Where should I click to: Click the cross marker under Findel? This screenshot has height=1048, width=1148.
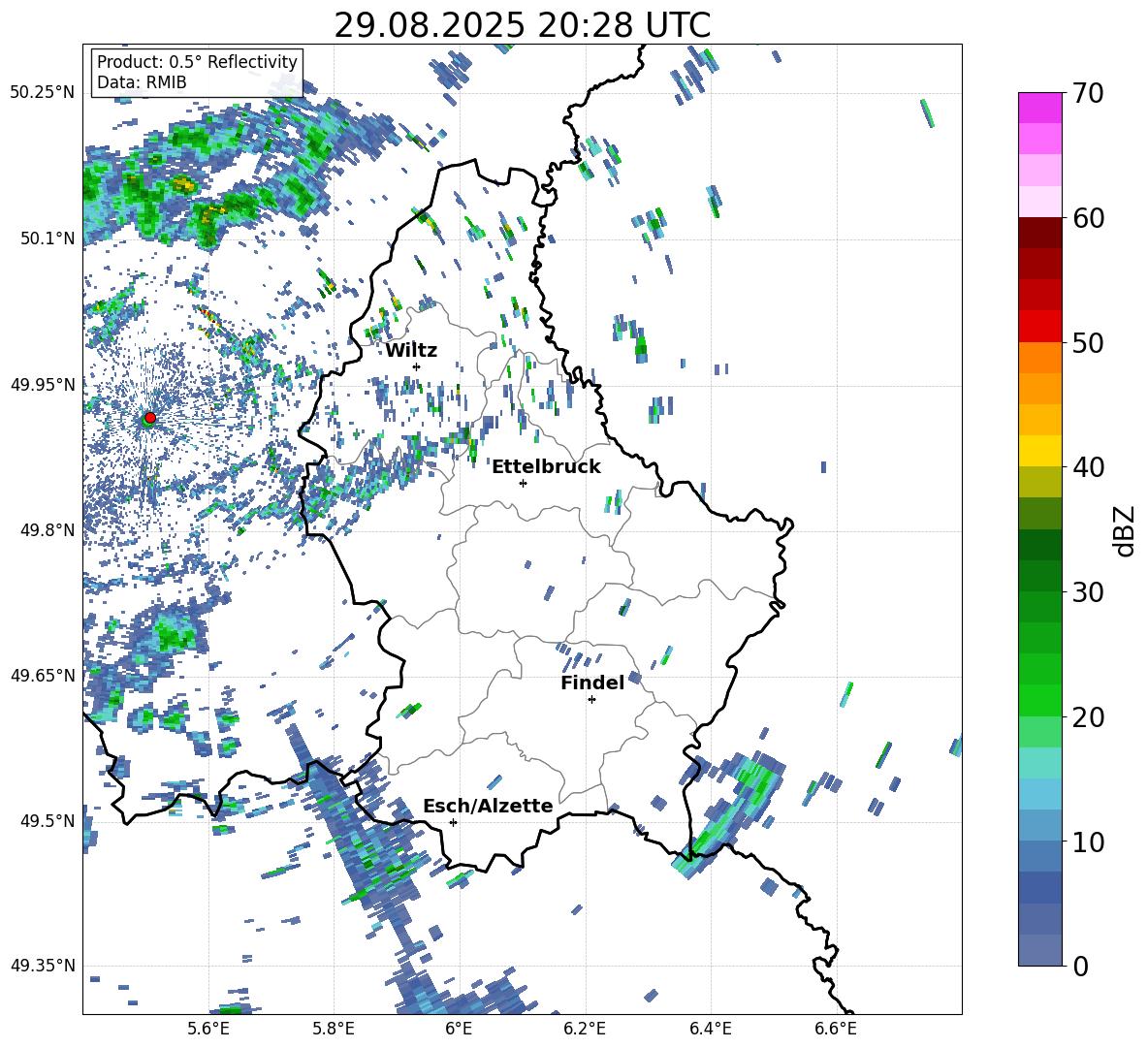(591, 700)
